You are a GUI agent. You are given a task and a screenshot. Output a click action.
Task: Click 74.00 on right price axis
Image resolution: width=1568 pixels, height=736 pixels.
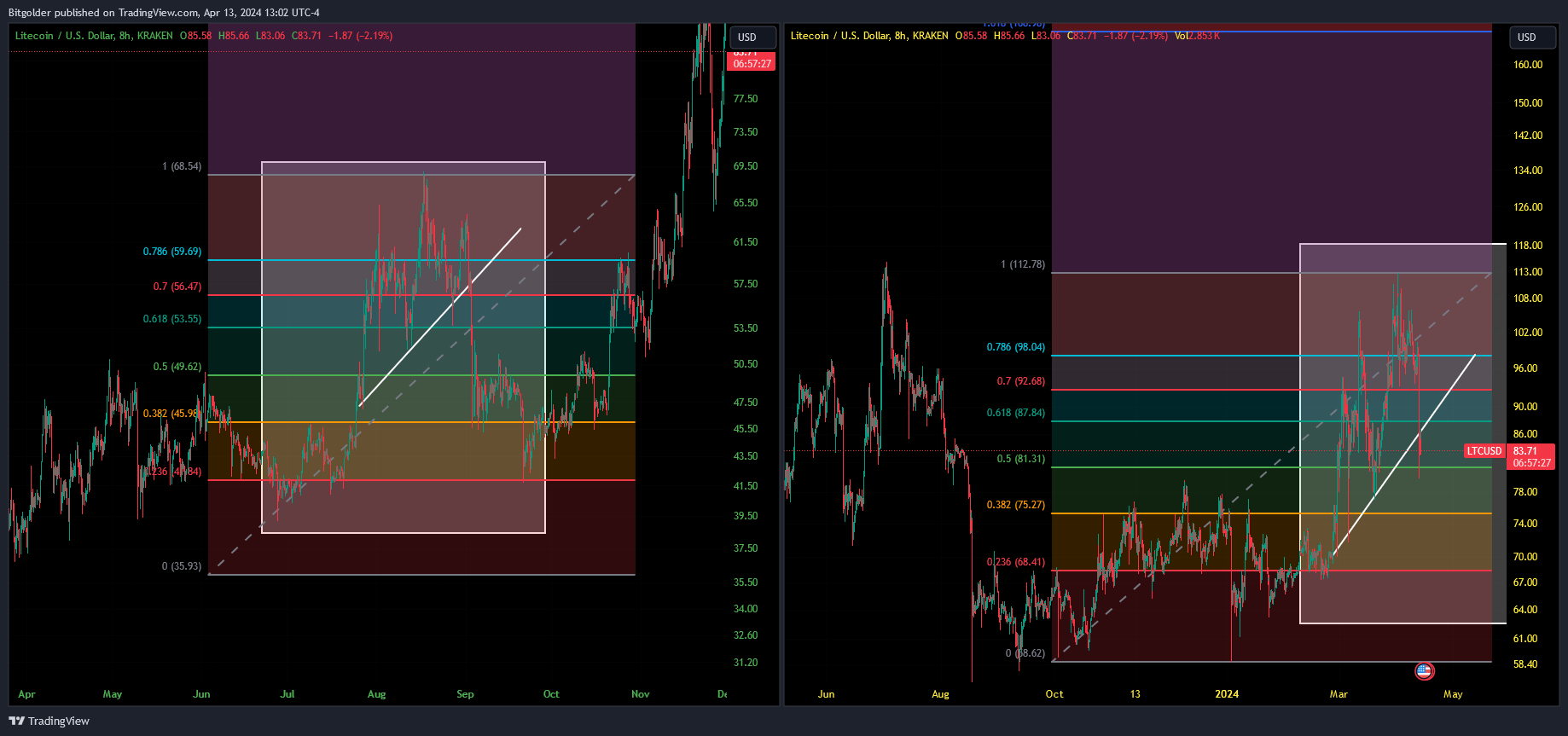pyautogui.click(x=1525, y=524)
